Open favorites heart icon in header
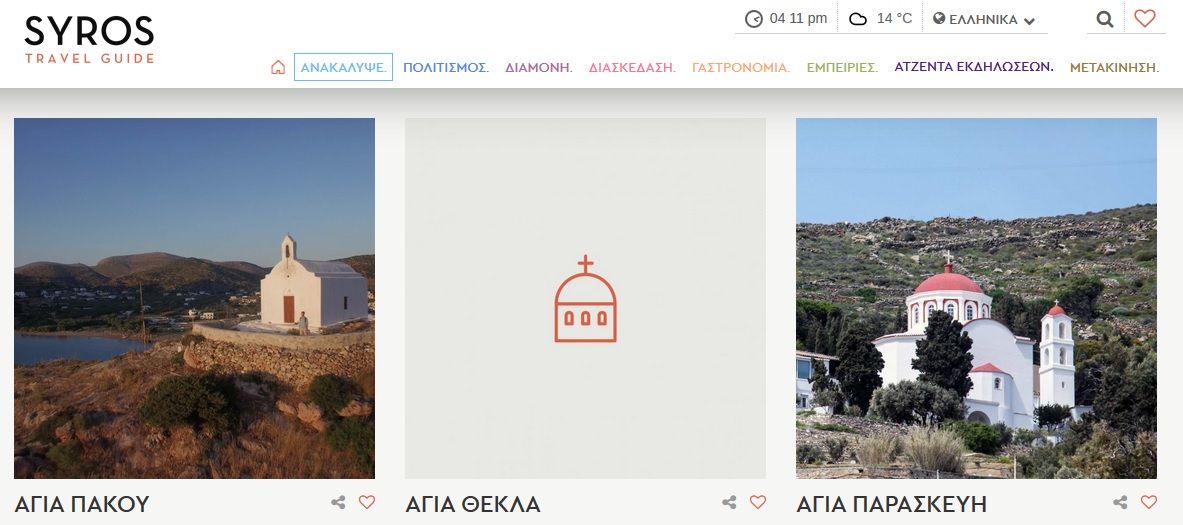1183x525 pixels. point(1145,18)
